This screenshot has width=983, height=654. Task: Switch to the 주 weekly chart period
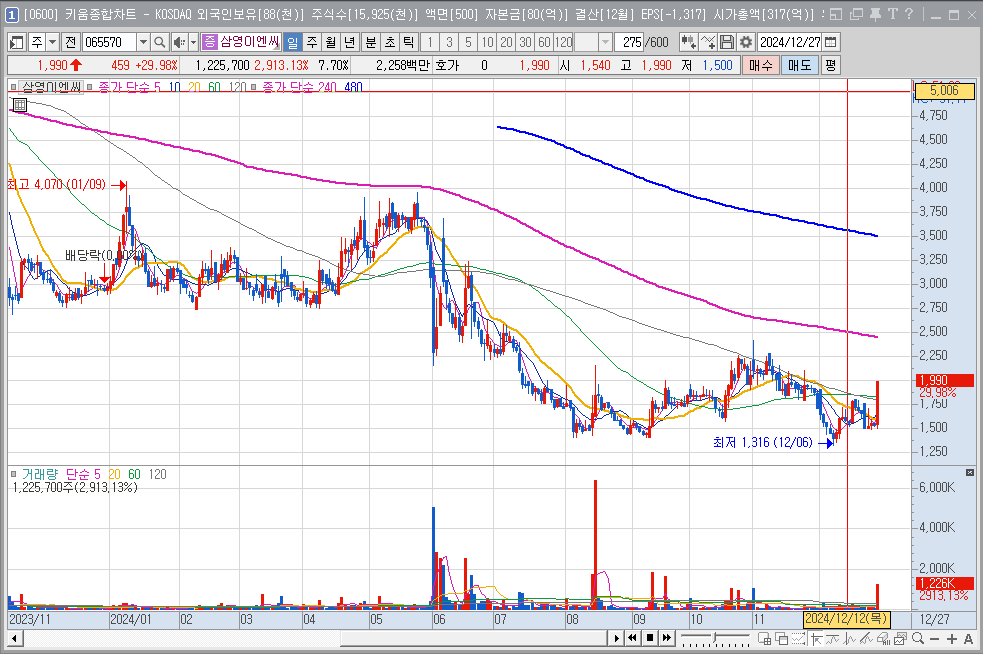pos(312,42)
